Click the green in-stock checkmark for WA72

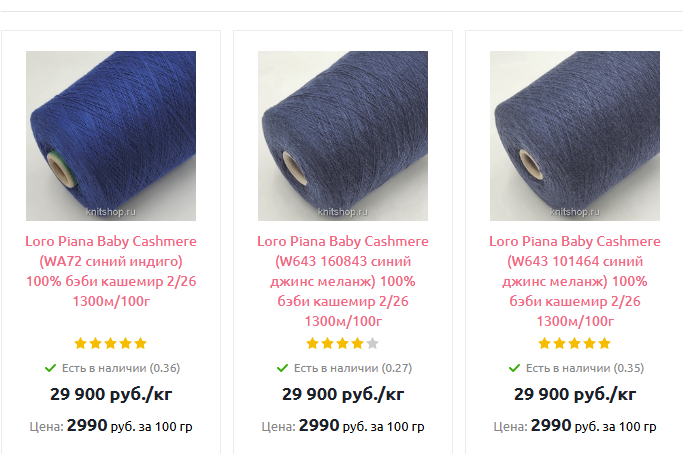50,368
